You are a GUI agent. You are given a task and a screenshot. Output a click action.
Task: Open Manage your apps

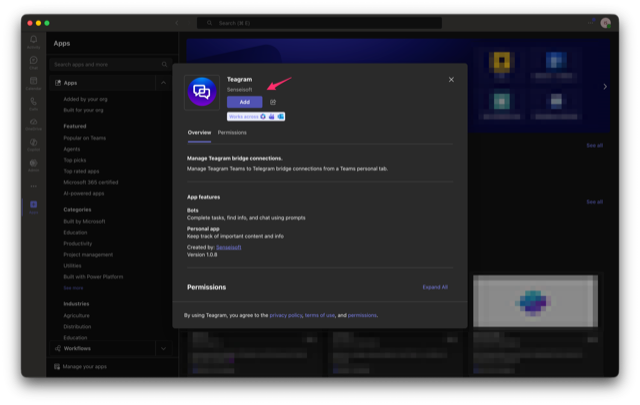tap(84, 367)
